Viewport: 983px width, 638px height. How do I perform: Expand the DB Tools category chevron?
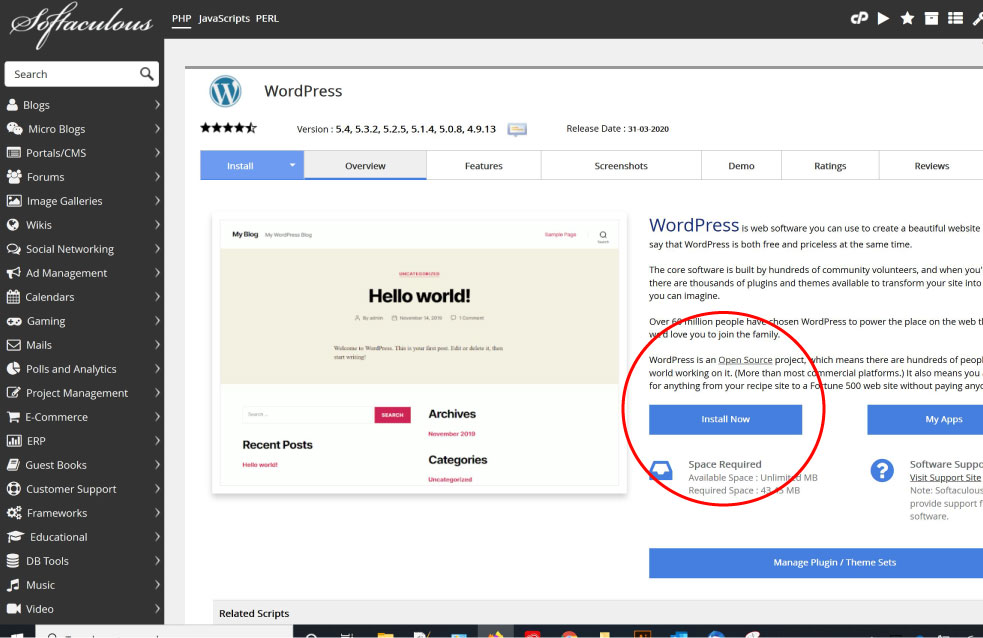tap(157, 560)
